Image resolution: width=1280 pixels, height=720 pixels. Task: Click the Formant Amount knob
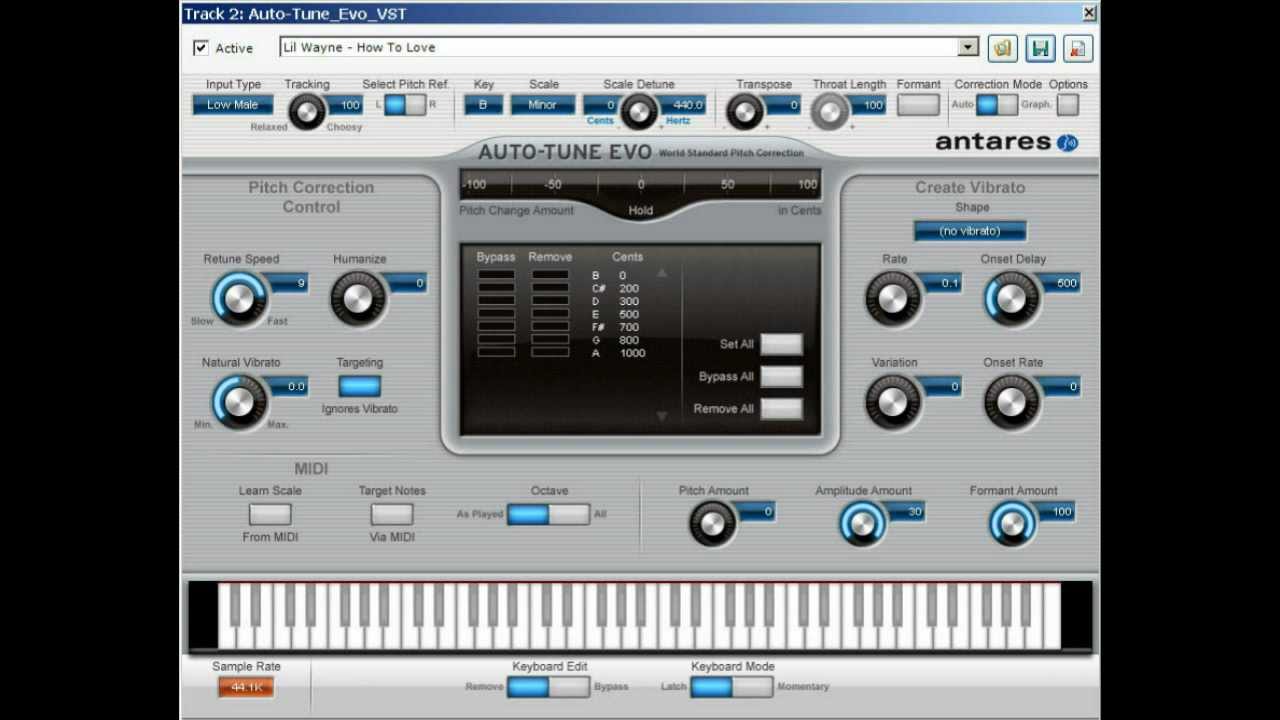(x=1012, y=523)
